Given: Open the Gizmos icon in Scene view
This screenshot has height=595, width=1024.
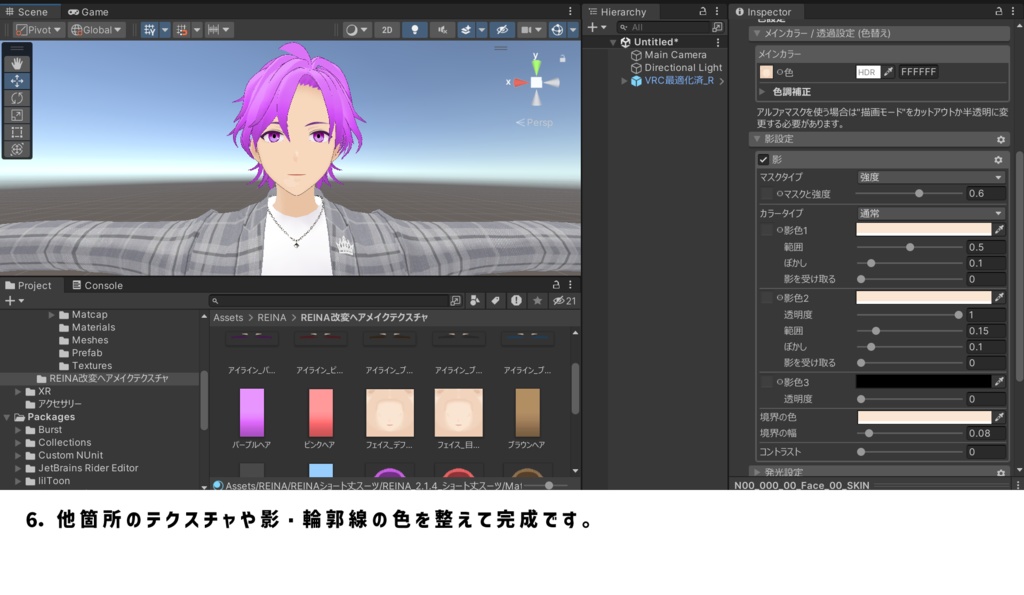Looking at the screenshot, I should pyautogui.click(x=557, y=30).
